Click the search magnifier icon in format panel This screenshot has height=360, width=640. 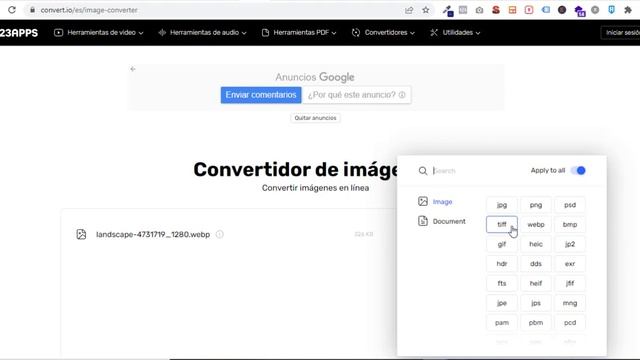click(423, 171)
